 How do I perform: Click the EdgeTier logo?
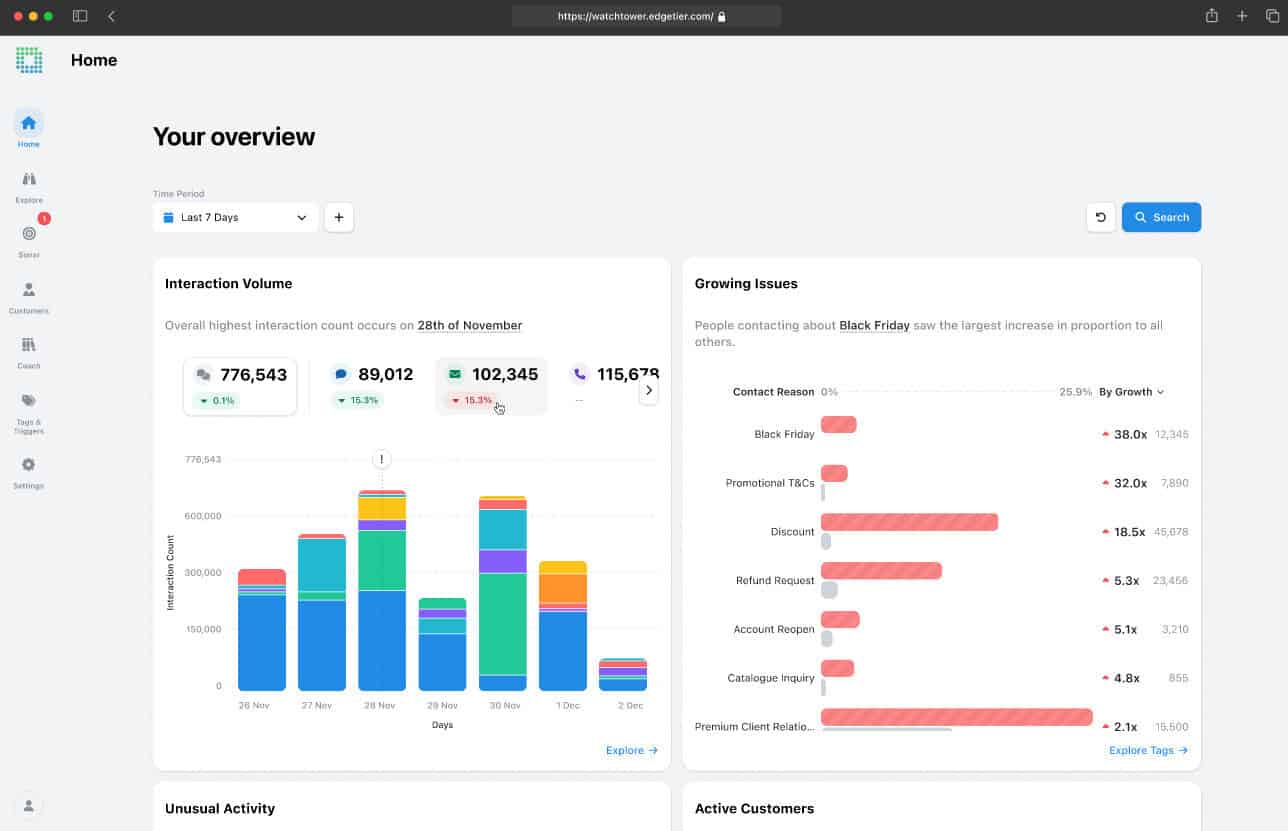[29, 60]
